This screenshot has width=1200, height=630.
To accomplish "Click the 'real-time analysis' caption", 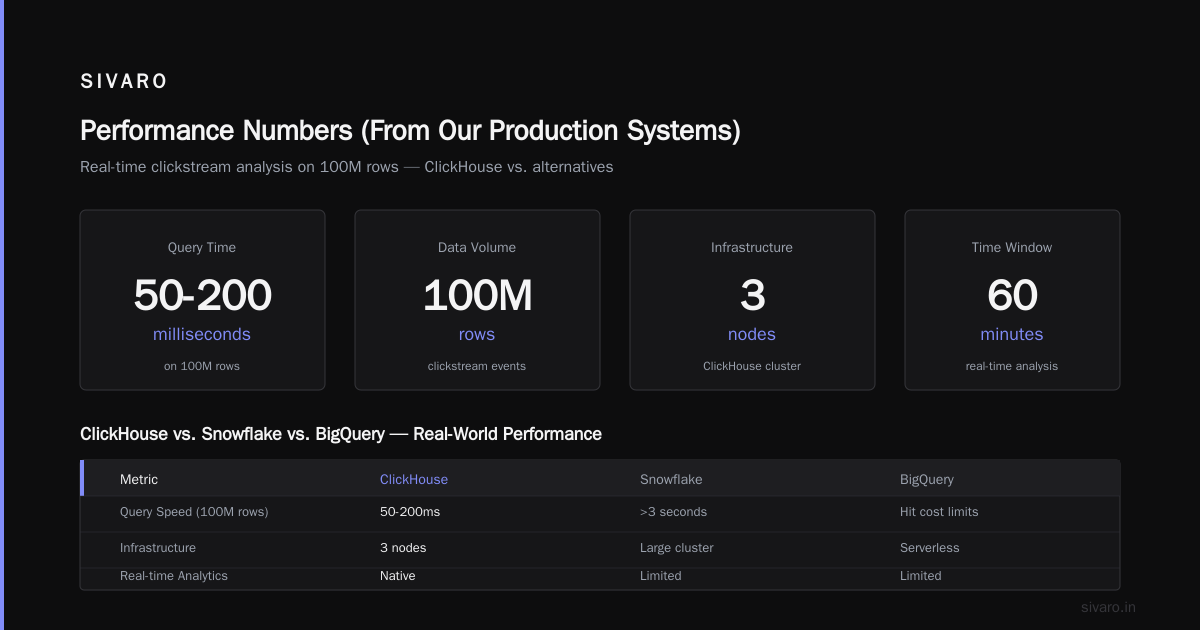I will (1012, 366).
